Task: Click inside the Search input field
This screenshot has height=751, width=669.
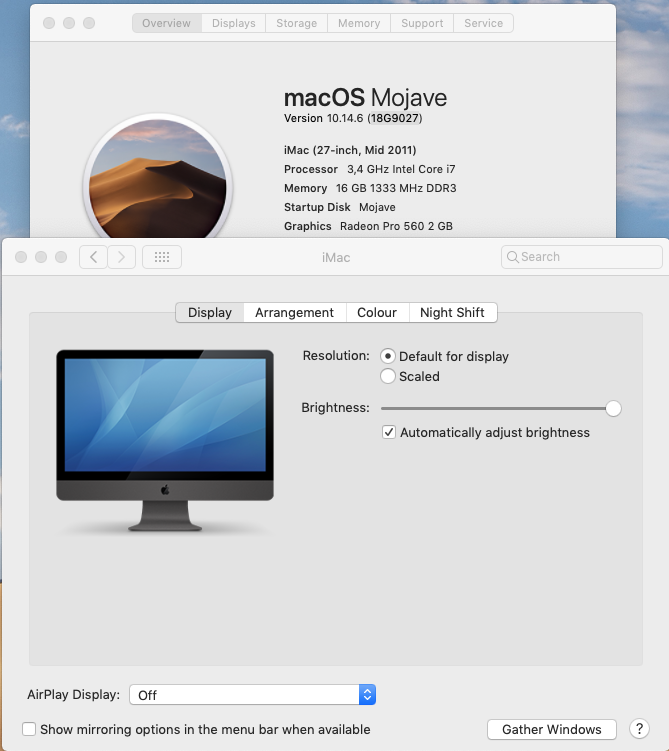Action: (582, 257)
